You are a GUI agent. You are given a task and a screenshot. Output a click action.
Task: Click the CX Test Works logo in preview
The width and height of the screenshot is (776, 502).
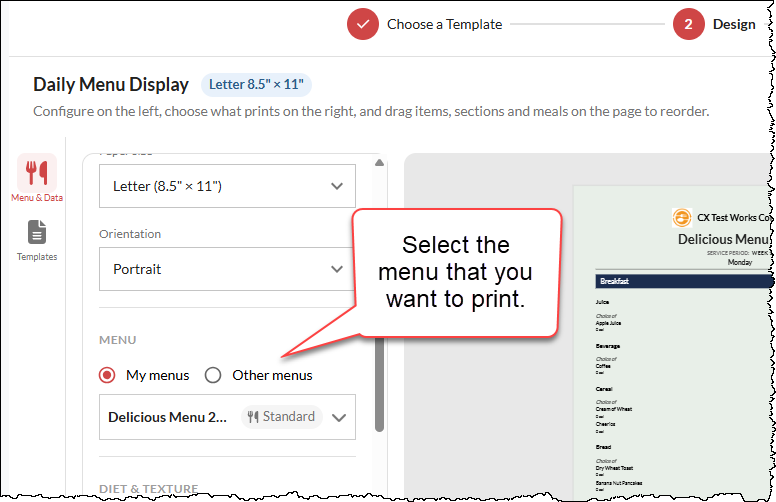pyautogui.click(x=682, y=218)
